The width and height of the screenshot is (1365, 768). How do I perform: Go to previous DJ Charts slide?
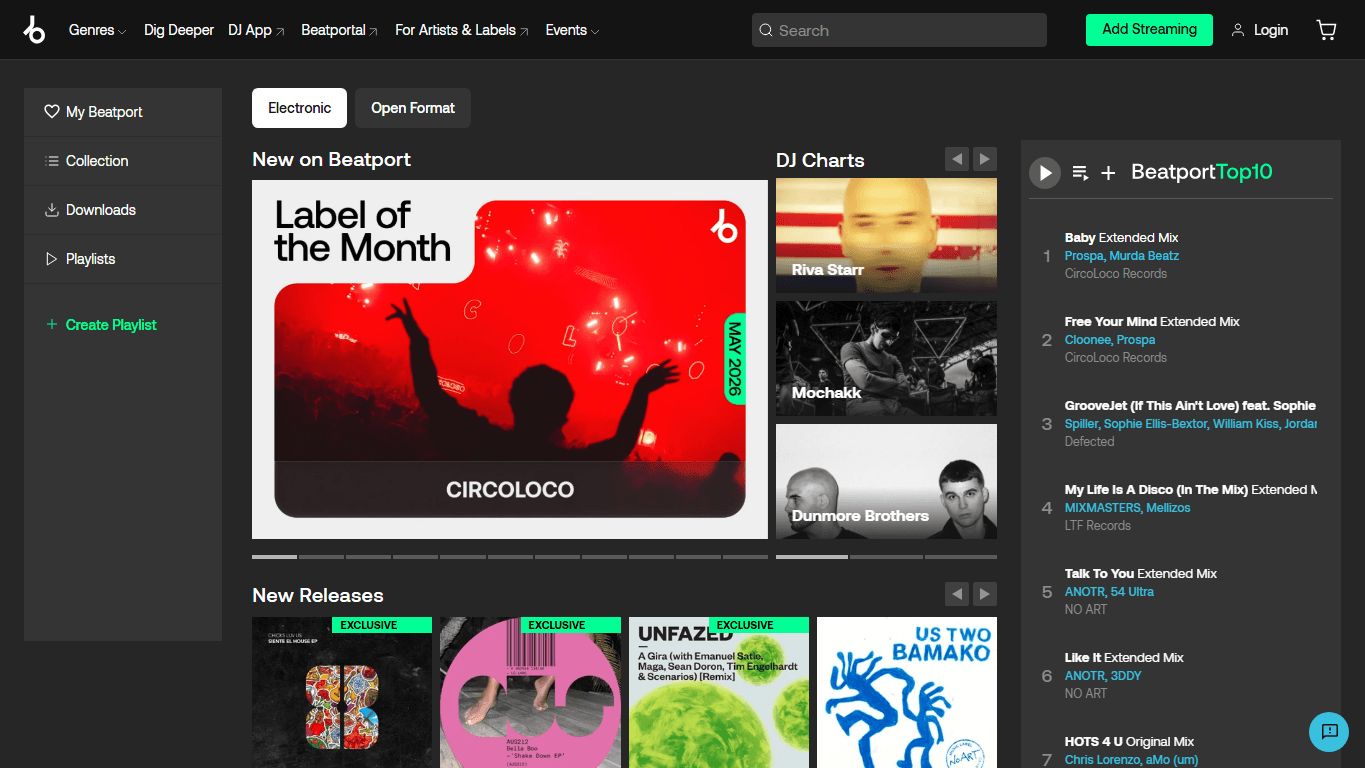click(957, 159)
